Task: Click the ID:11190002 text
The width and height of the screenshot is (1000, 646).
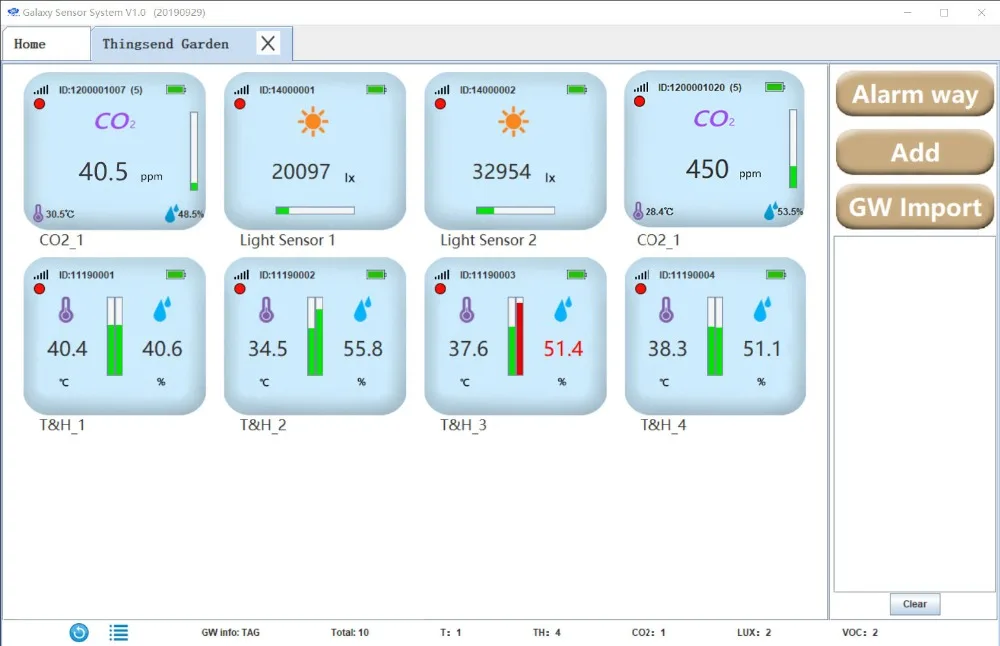Action: 287,275
